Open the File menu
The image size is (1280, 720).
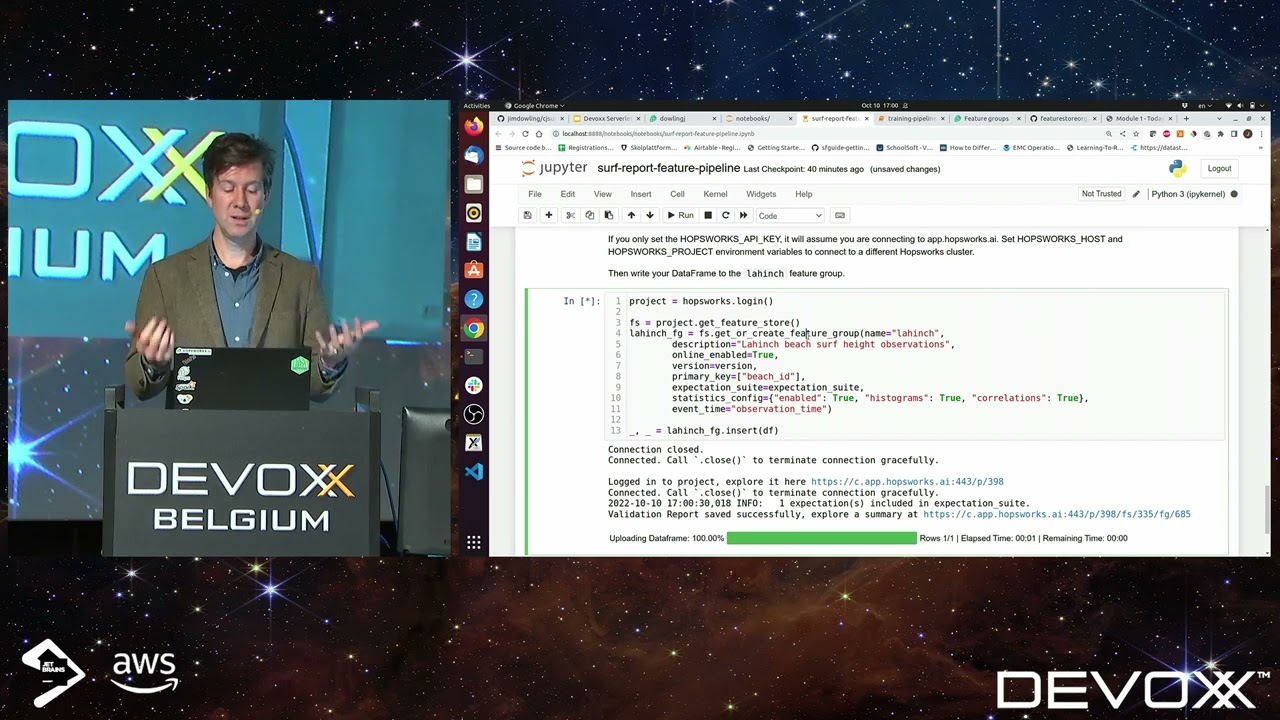(x=535, y=194)
